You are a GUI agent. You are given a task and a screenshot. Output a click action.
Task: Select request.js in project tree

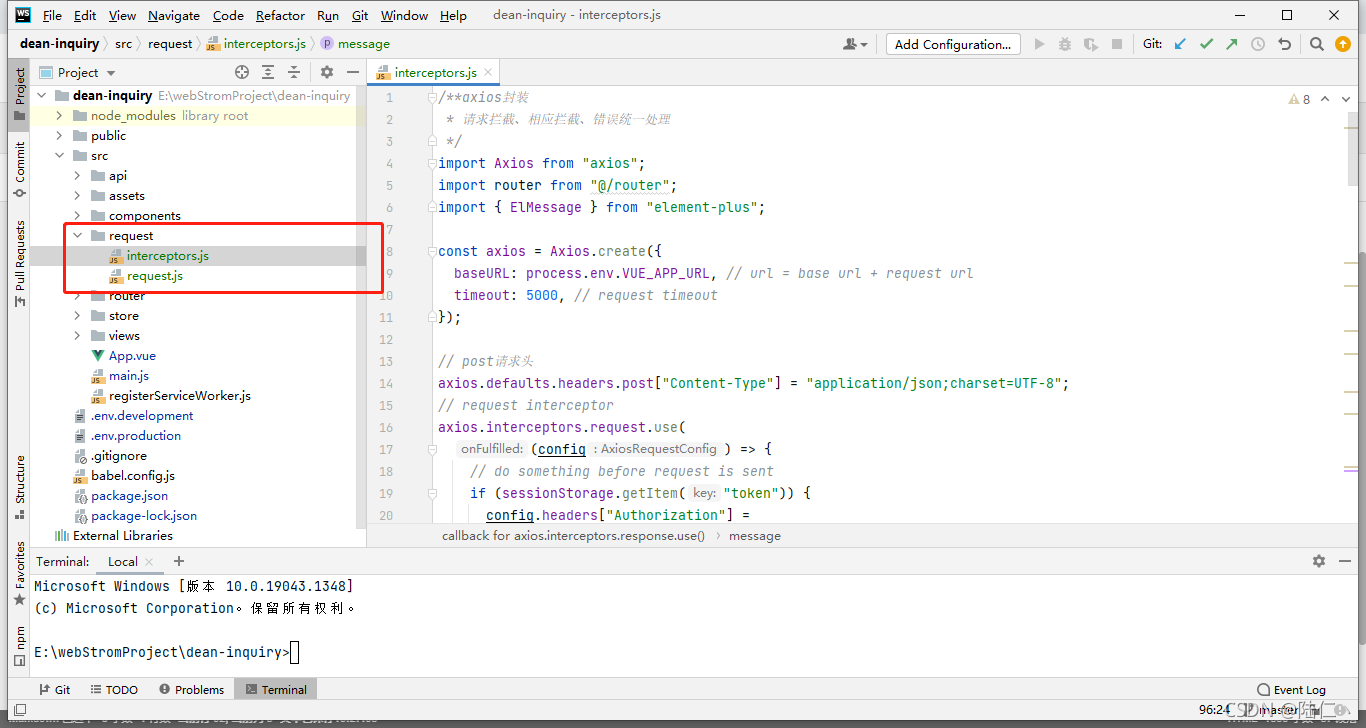click(x=154, y=276)
